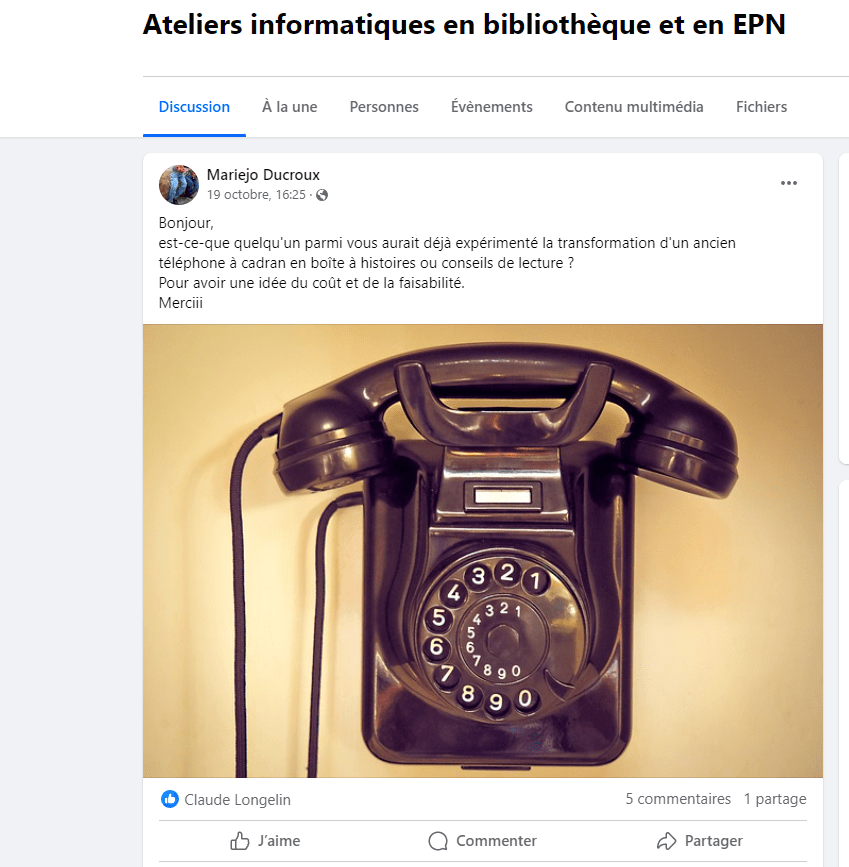
Task: Open the three-dots post options menu
Action: click(x=788, y=183)
